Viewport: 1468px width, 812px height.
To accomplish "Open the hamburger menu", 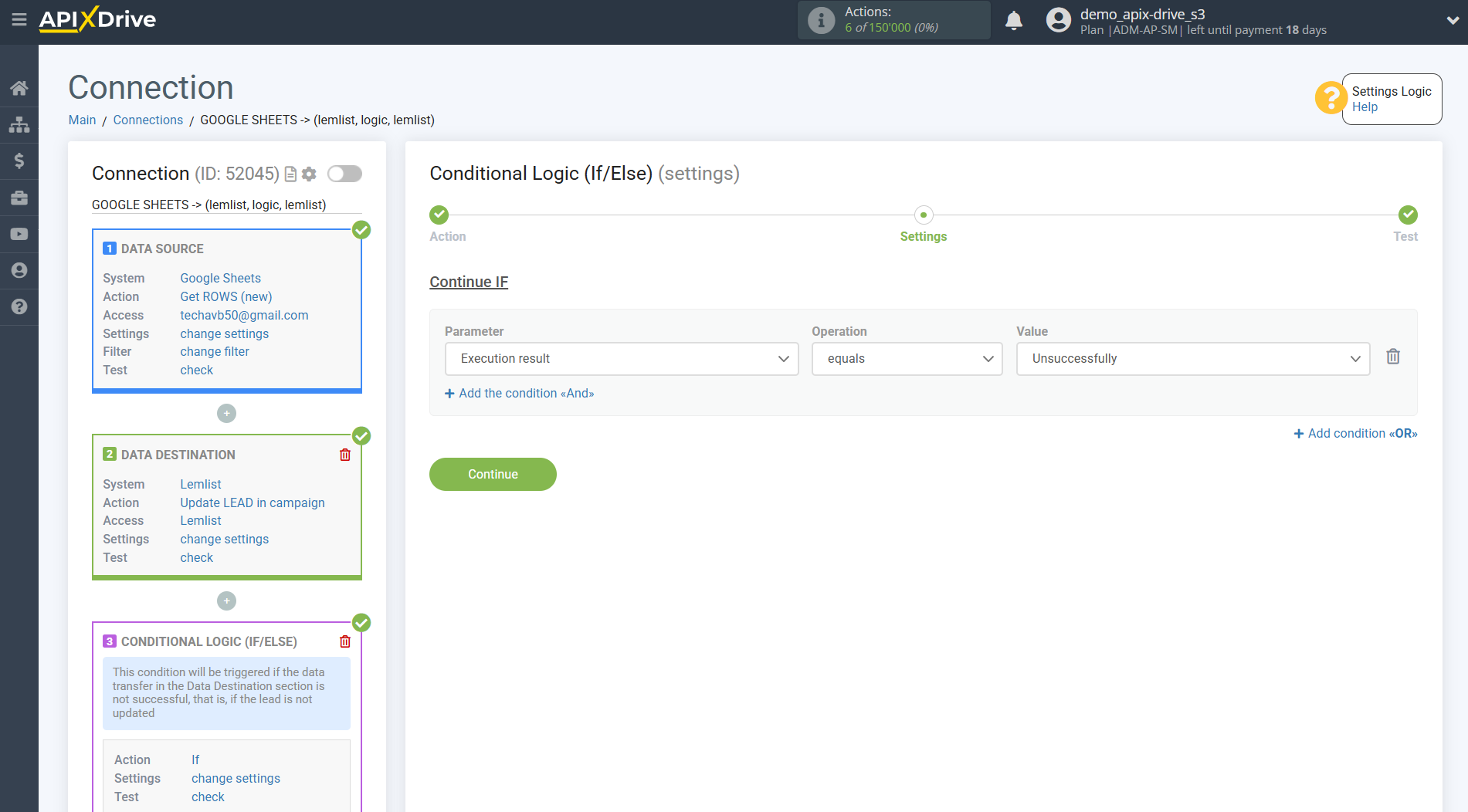I will click(x=19, y=19).
